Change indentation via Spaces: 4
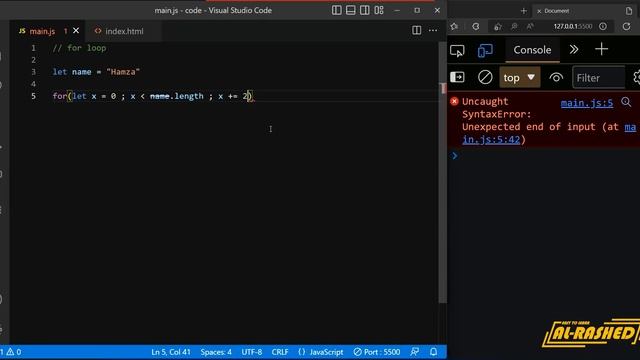The image size is (640, 360). click(x=216, y=352)
